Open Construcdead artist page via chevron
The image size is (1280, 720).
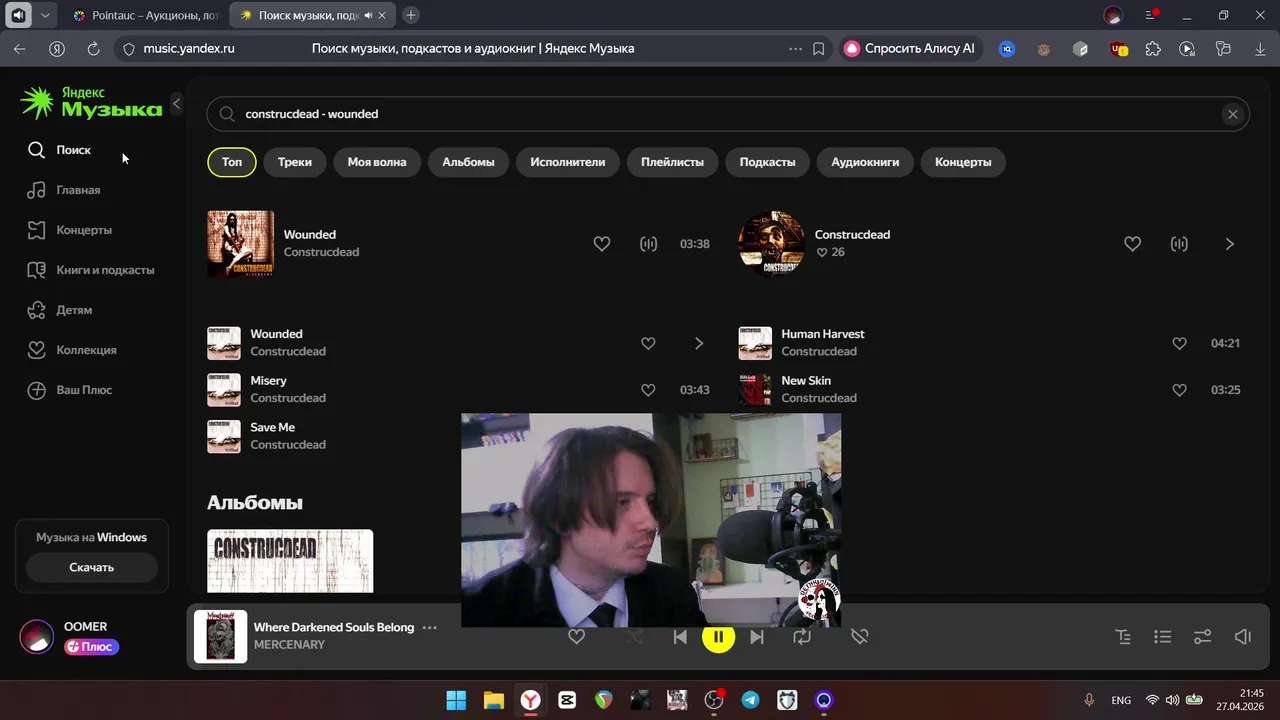(1230, 244)
